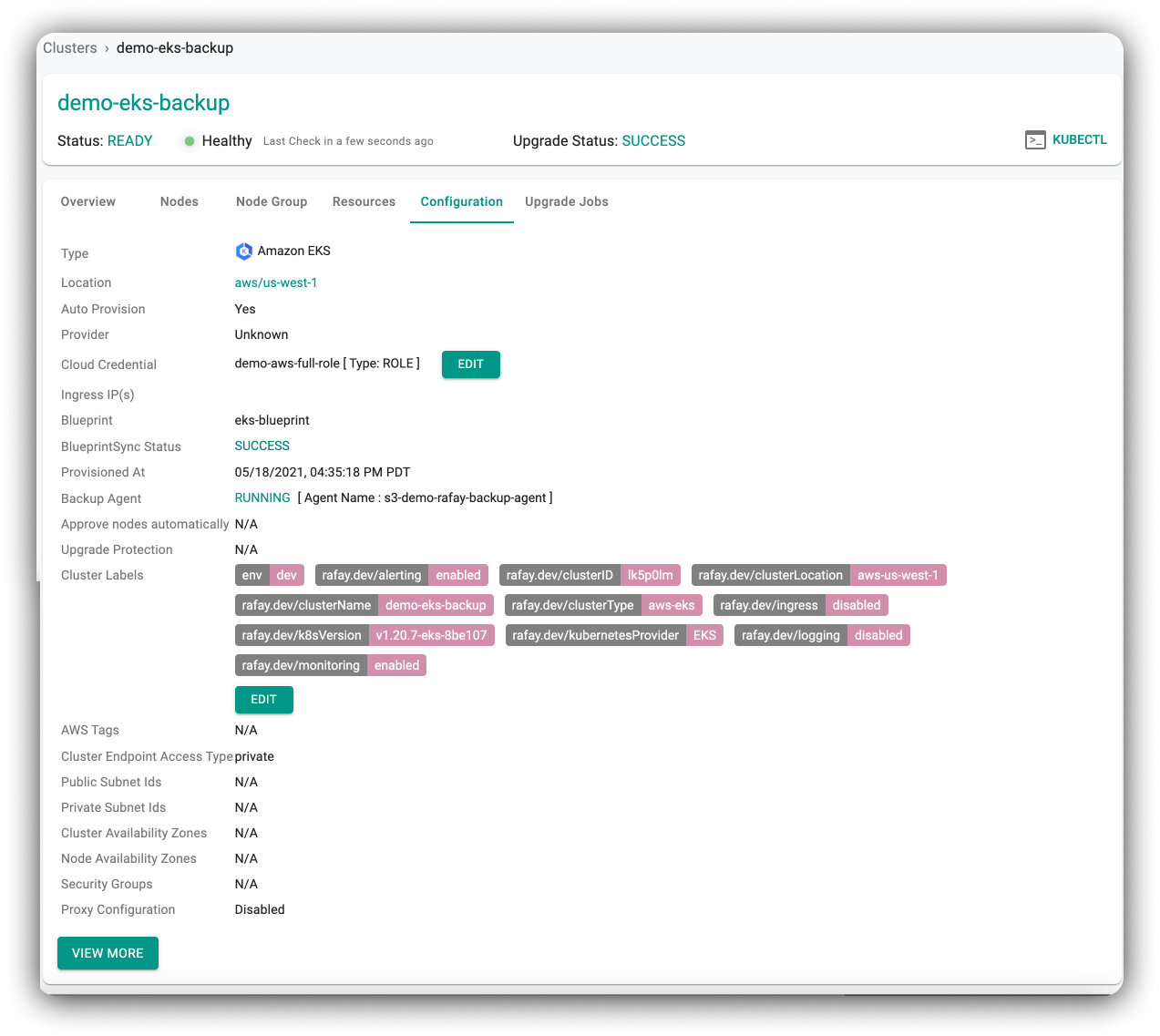
Task: Click the env dev label chip
Action: 270,575
